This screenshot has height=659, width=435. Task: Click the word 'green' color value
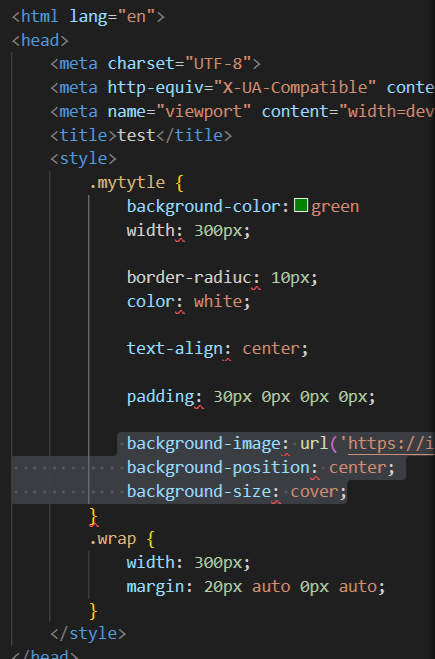[335, 207]
